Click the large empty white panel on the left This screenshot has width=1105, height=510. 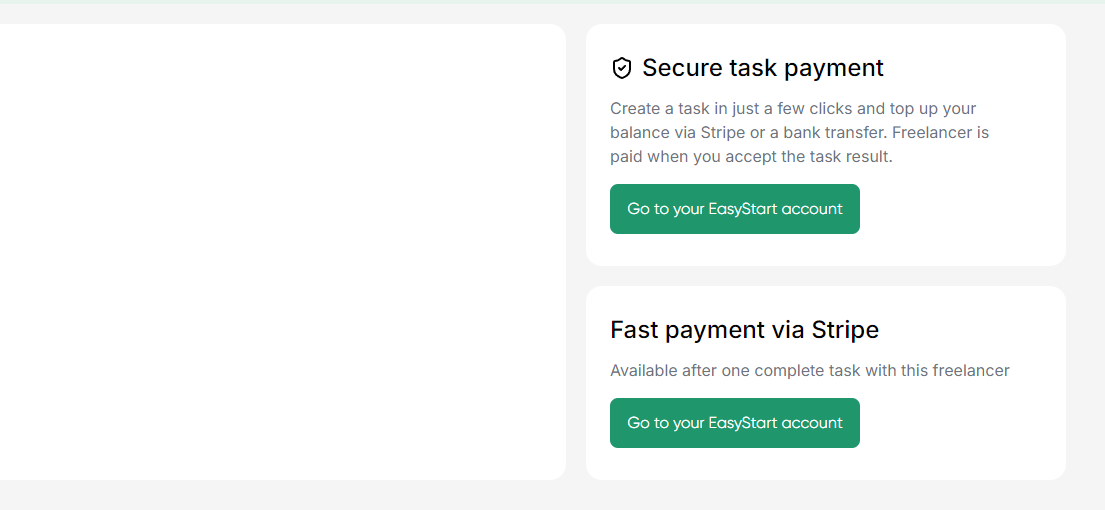pyautogui.click(x=280, y=250)
